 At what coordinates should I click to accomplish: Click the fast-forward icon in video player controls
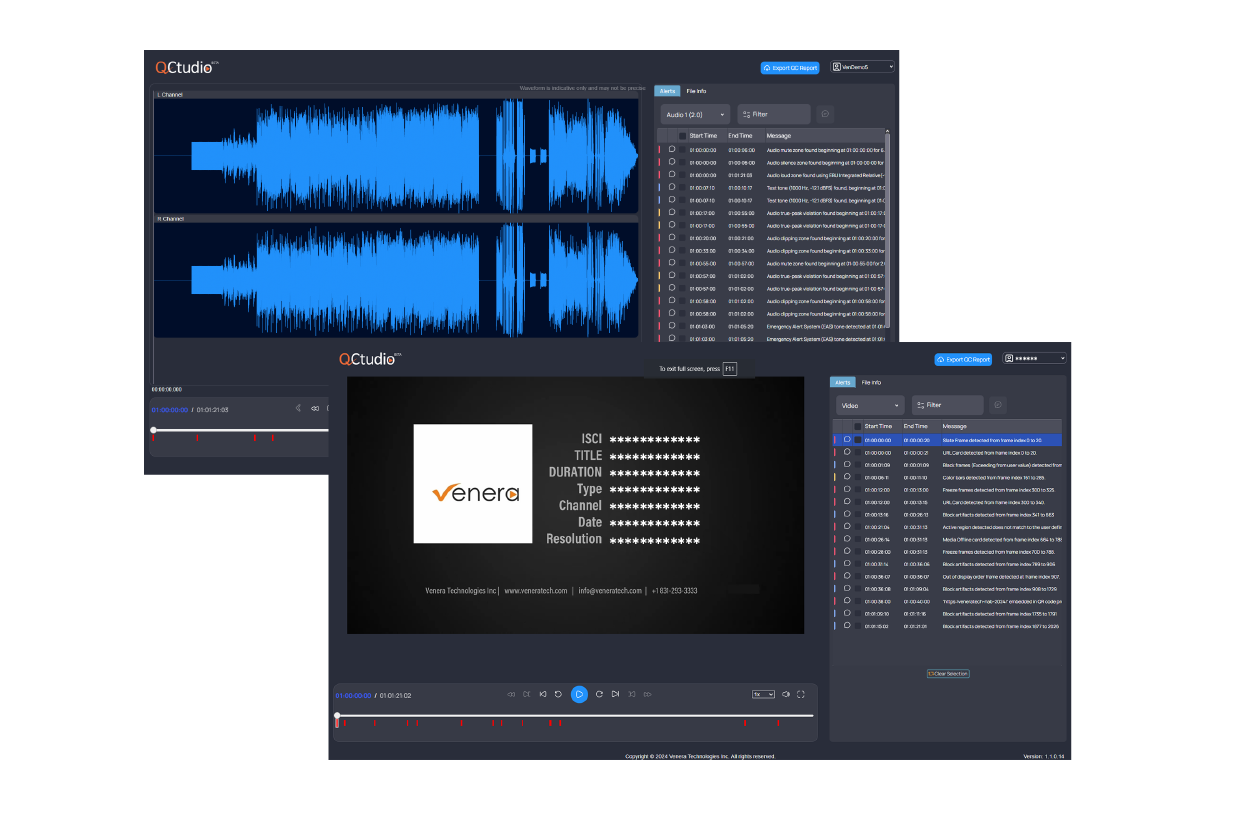pos(647,694)
